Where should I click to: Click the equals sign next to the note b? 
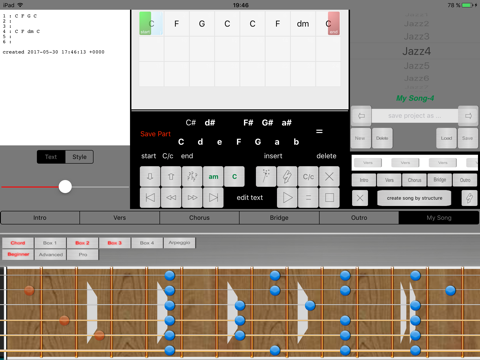319,131
